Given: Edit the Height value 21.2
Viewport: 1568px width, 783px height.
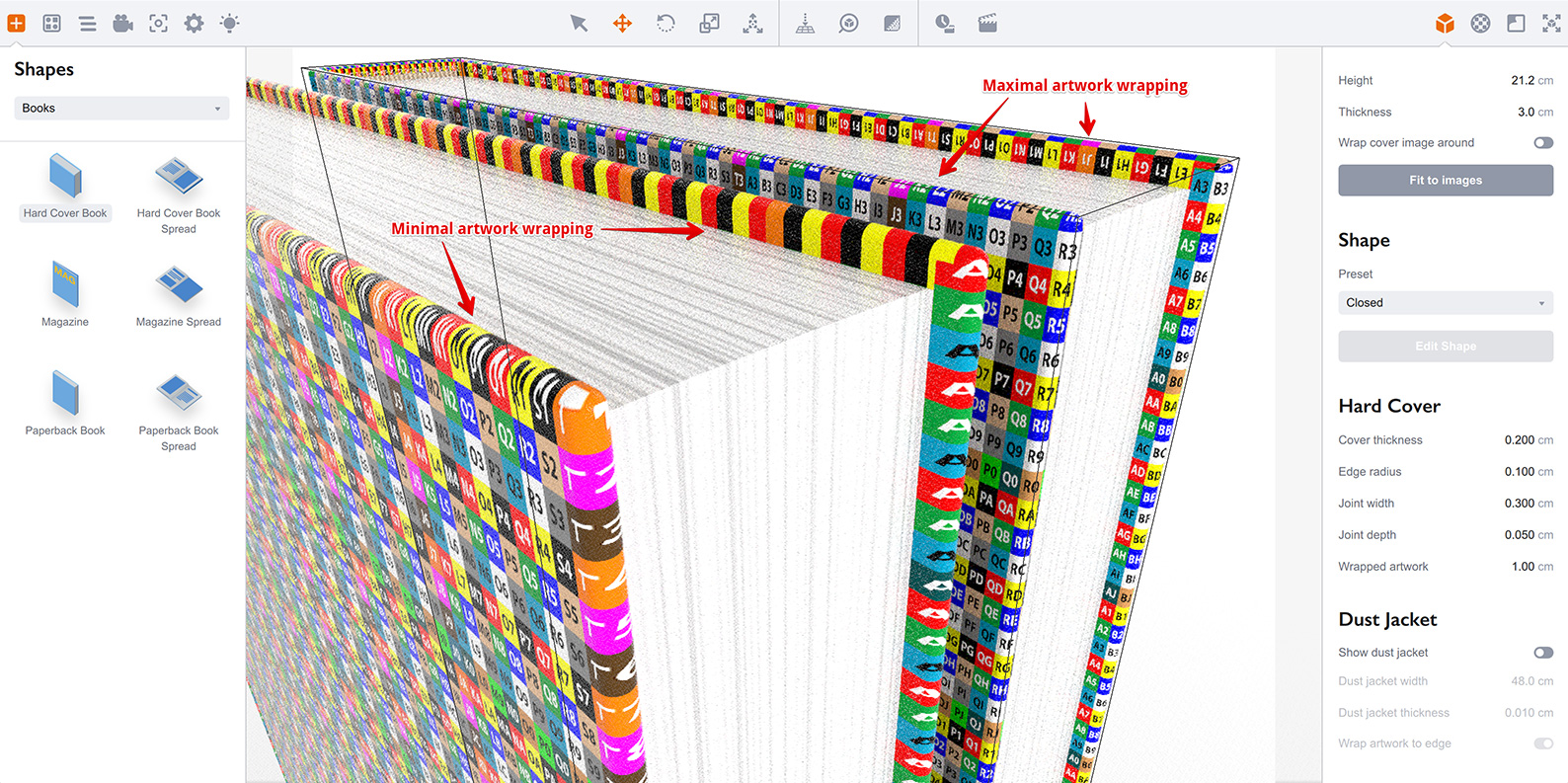Looking at the screenshot, I should tap(1523, 81).
